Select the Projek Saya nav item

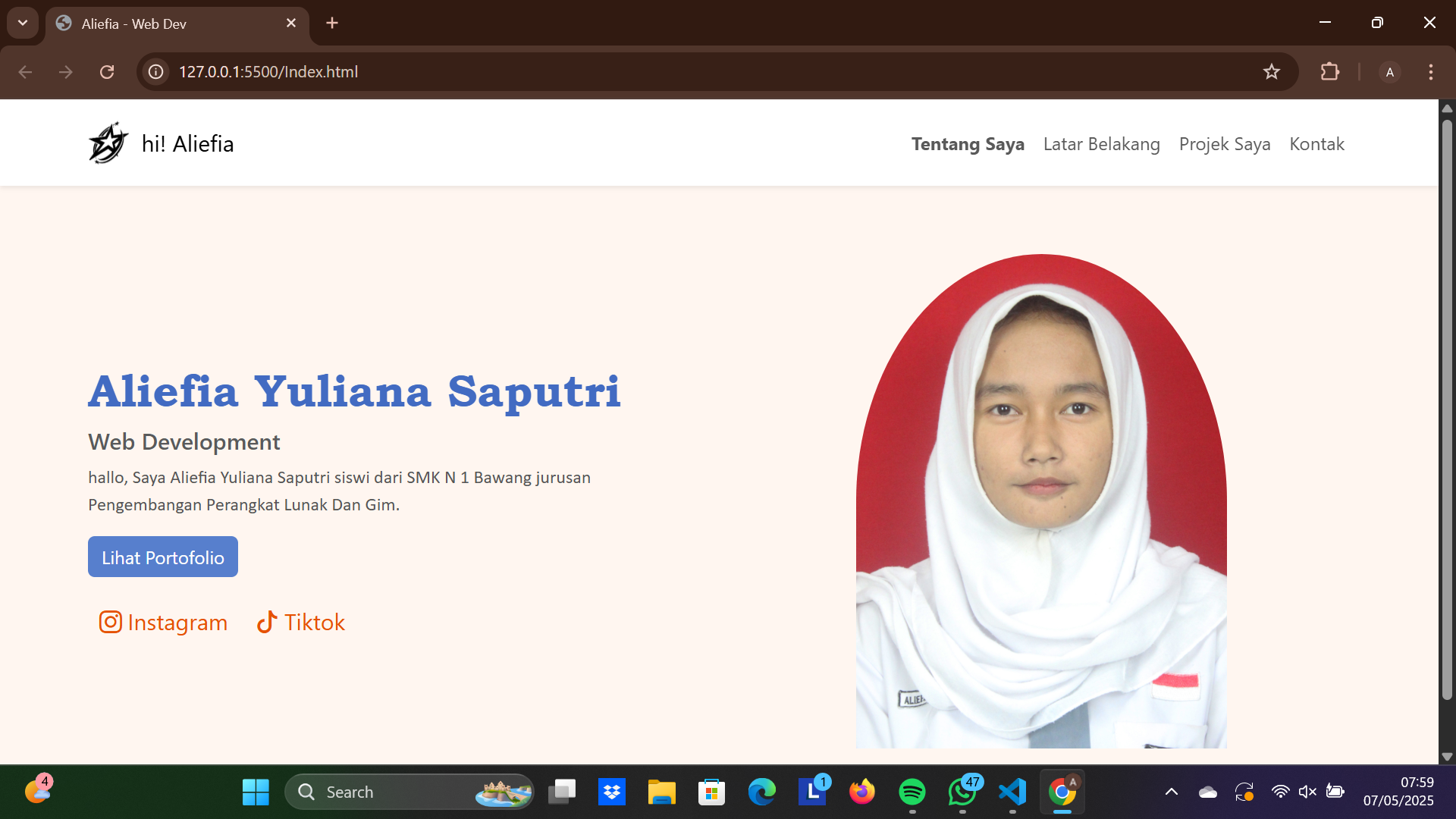click(x=1225, y=144)
